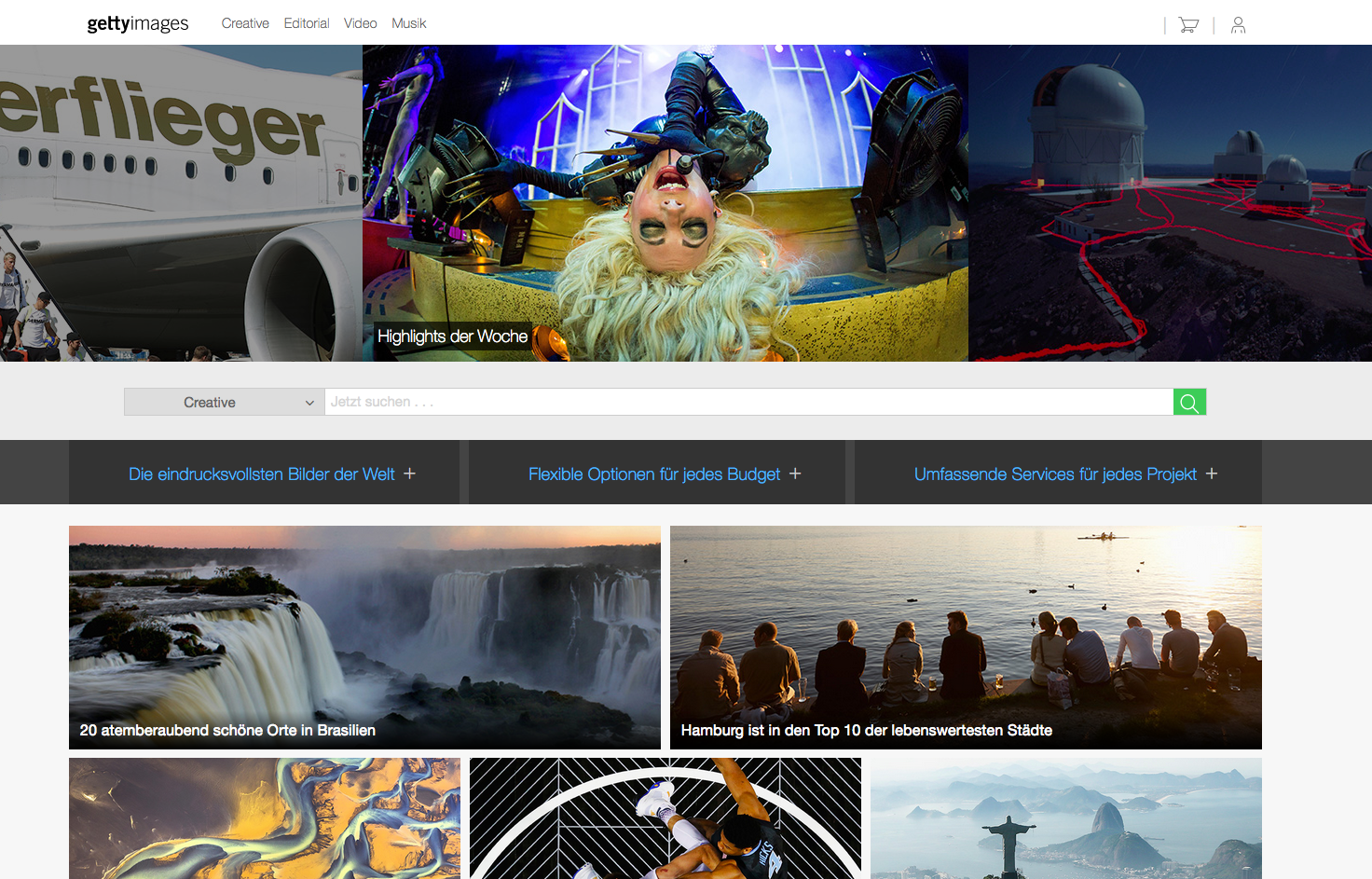Open the user account icon
1372x879 pixels.
[x=1238, y=25]
